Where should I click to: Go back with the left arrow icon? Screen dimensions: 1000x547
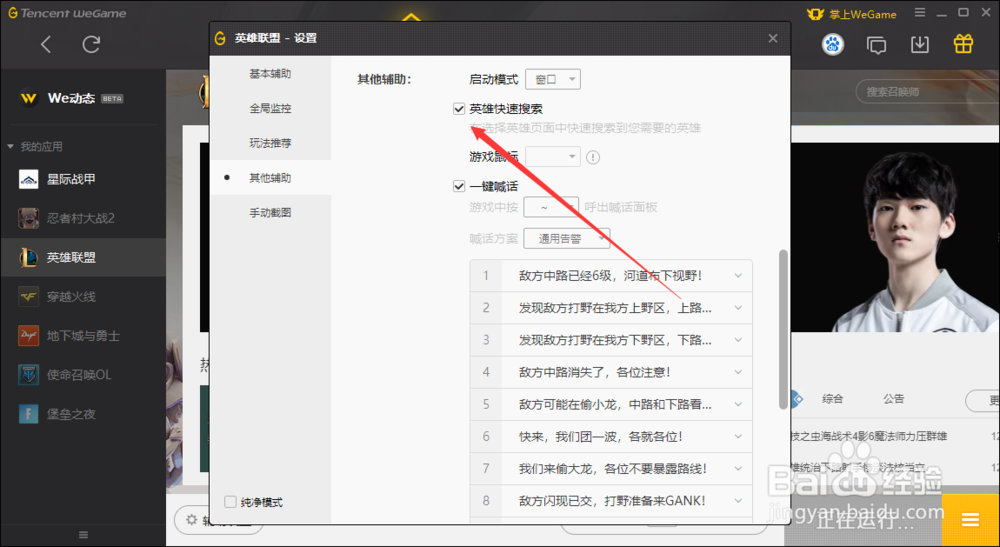click(x=45, y=44)
